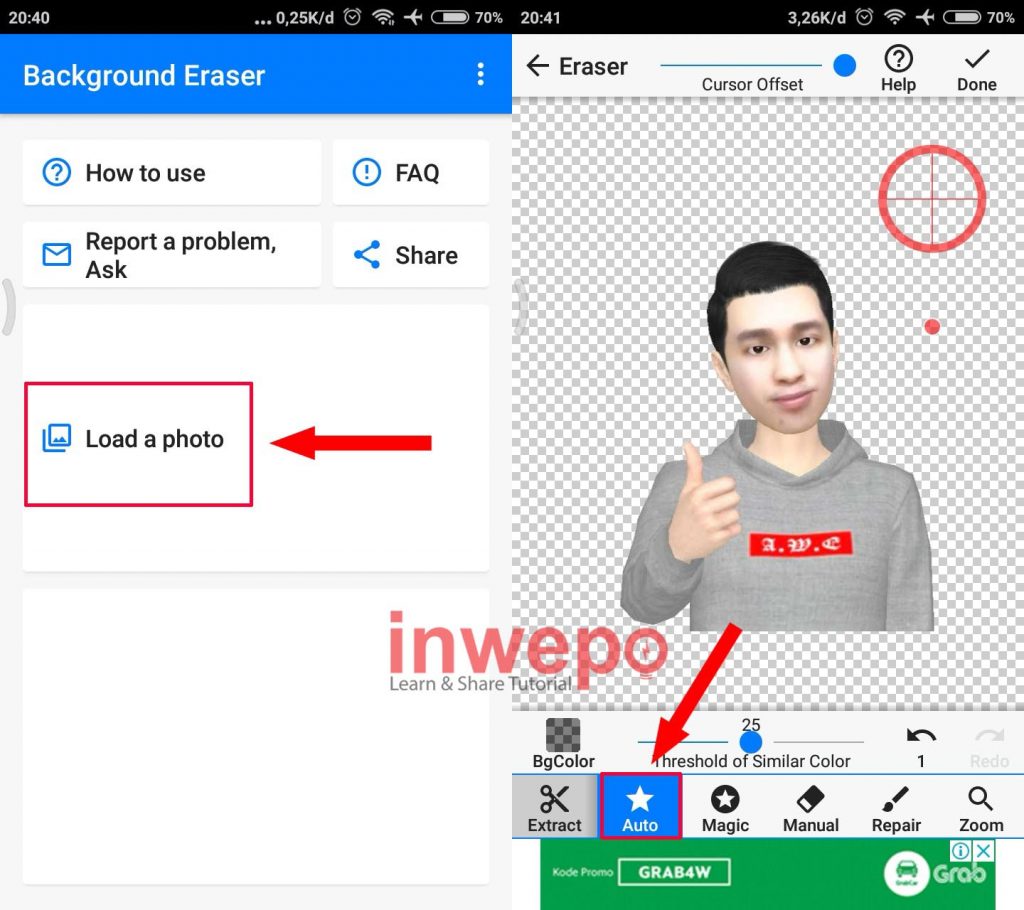
Task: Select the Manual eraser tool
Action: (810, 807)
